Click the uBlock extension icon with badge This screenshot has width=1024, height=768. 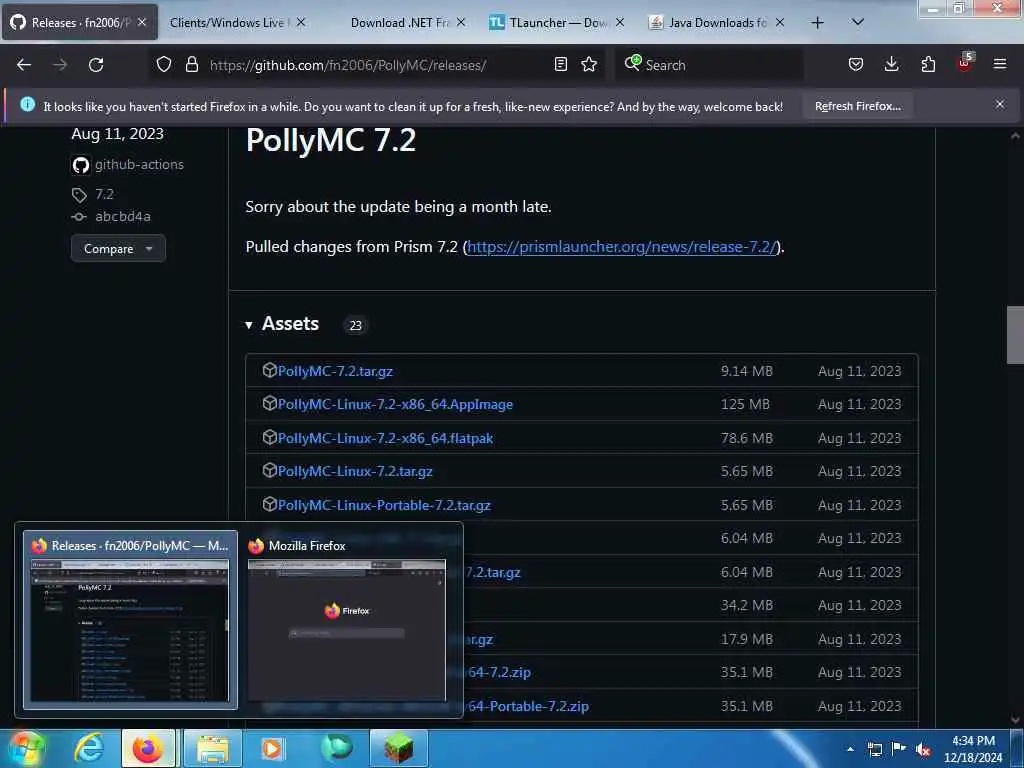coord(965,63)
